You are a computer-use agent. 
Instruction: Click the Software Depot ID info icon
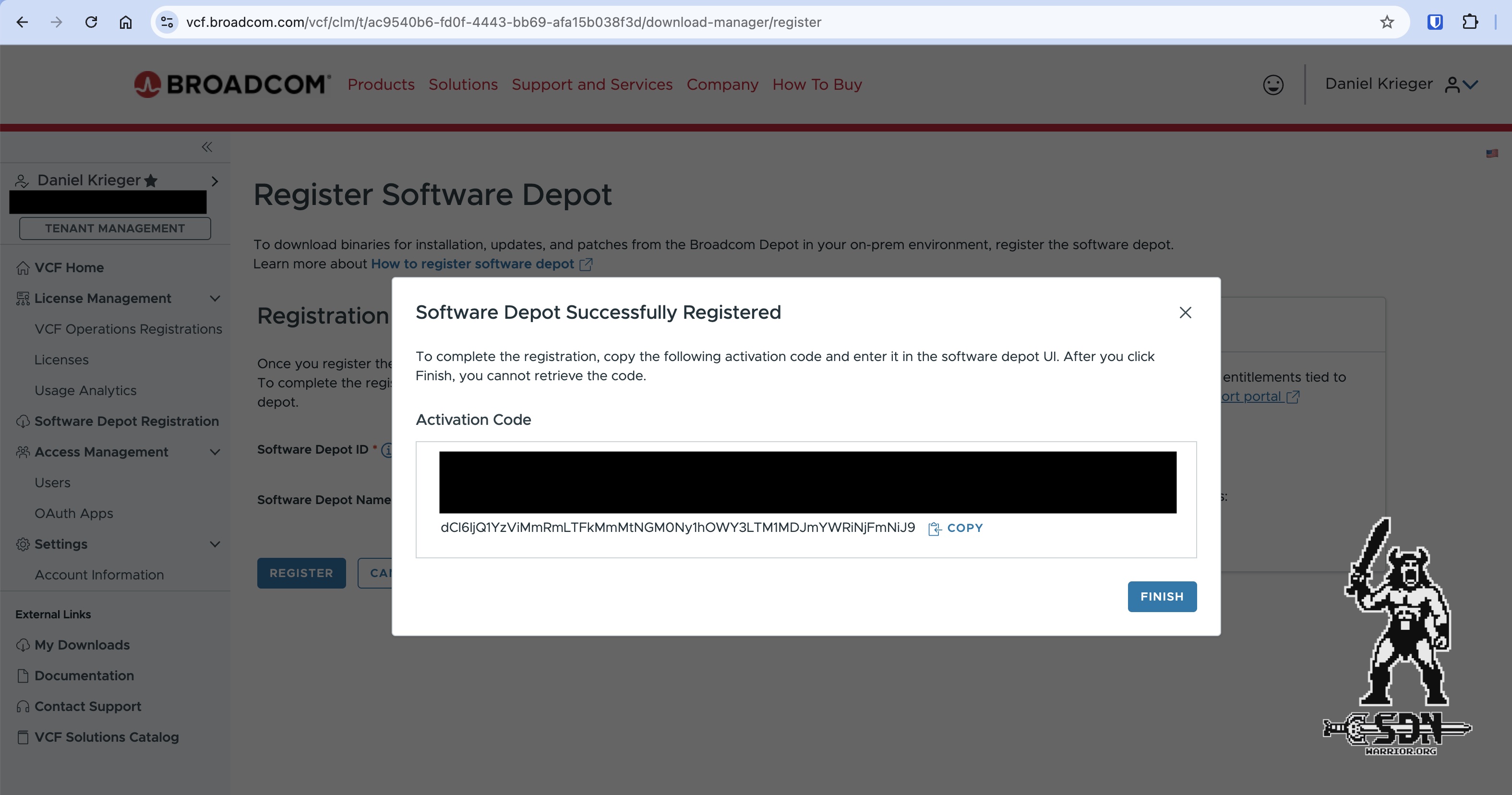pyautogui.click(x=387, y=450)
